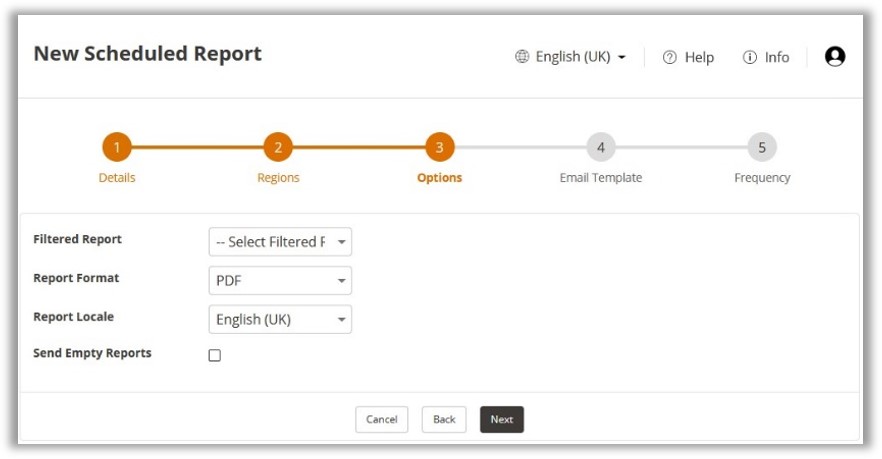Click the Cancel button
The image size is (882, 459).
click(x=382, y=420)
